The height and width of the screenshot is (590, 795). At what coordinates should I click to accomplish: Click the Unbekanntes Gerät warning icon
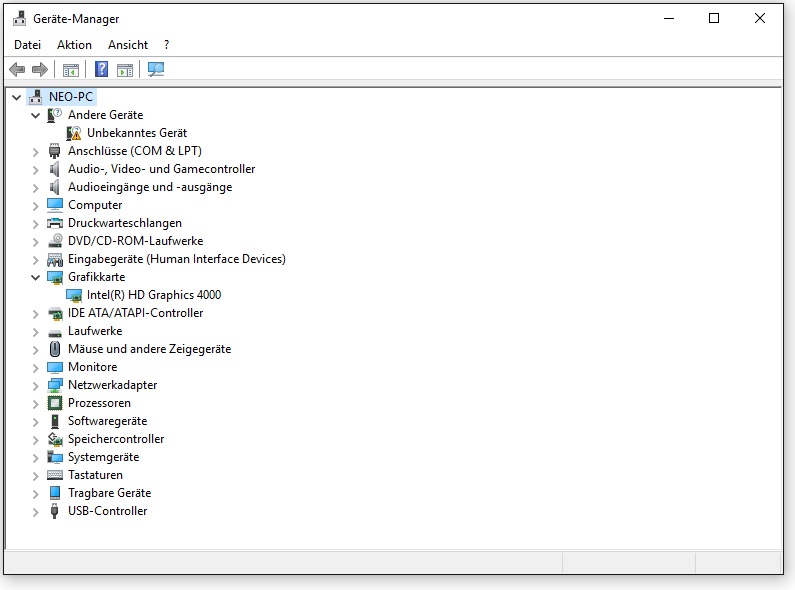pos(74,133)
